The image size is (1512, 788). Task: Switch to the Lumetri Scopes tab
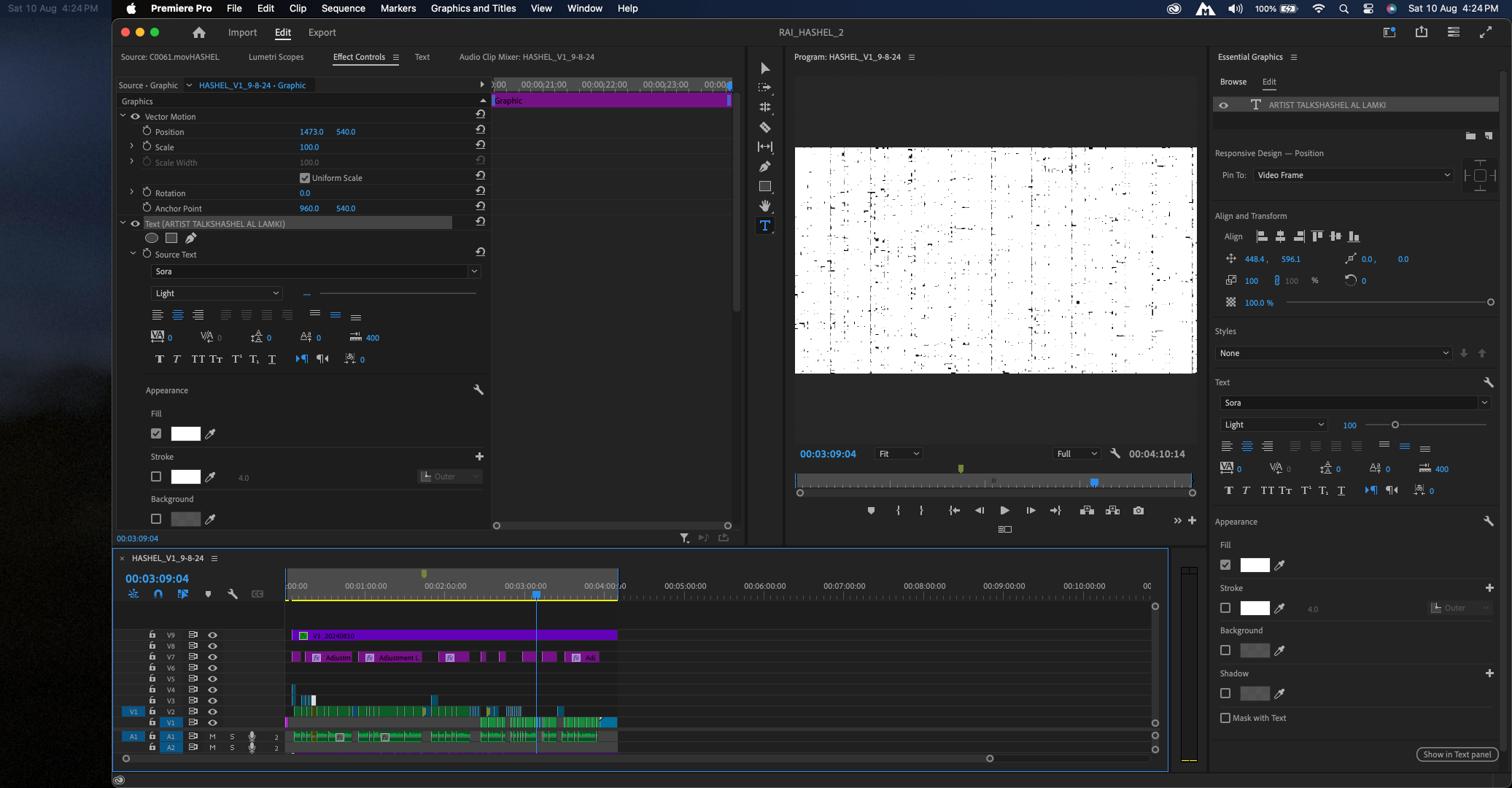pos(276,56)
